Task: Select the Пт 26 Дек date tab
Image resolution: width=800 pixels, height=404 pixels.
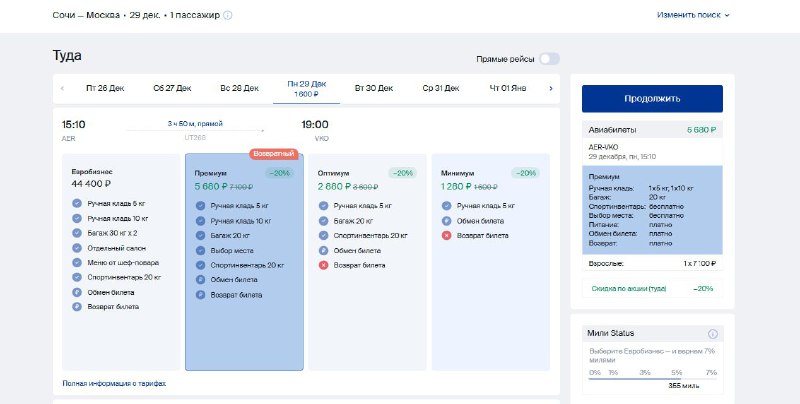Action: [105, 88]
